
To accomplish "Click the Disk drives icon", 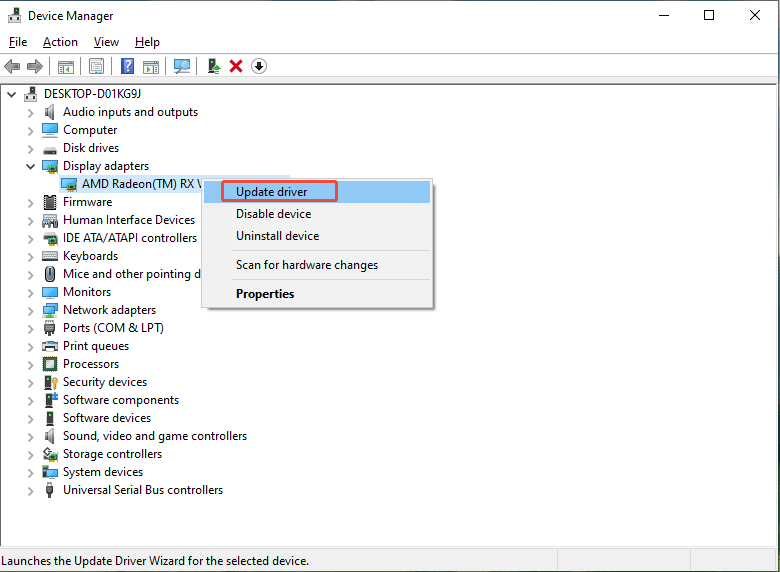I will tap(50, 149).
